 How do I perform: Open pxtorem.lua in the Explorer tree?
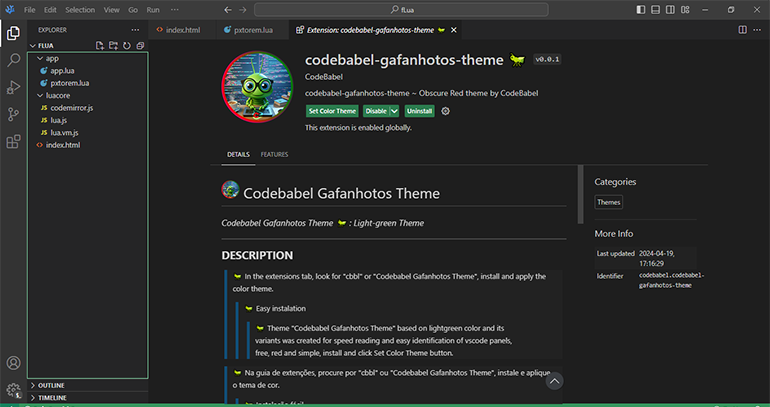coord(70,83)
